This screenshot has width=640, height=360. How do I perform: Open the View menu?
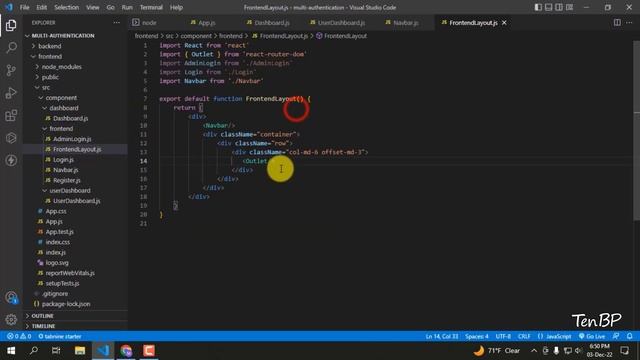pos(93,7)
